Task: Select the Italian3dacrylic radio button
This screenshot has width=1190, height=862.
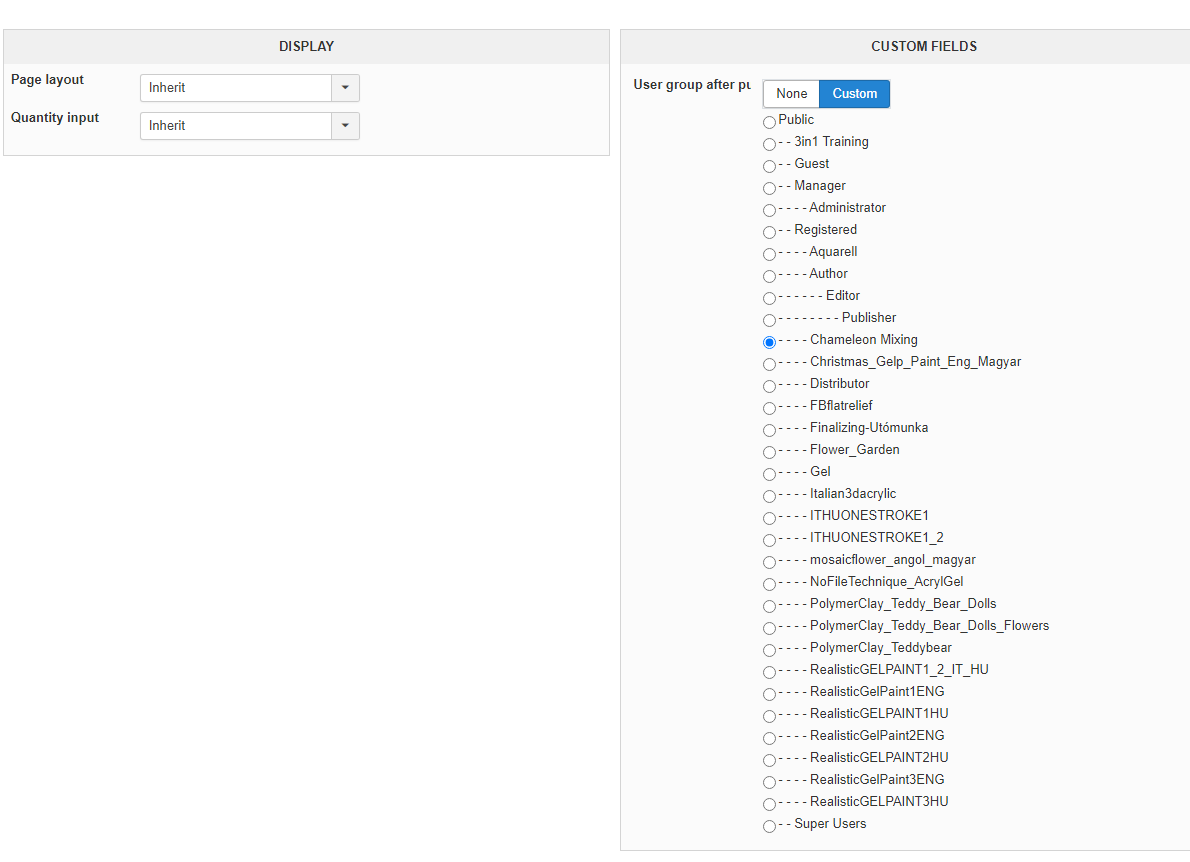Action: [769, 496]
